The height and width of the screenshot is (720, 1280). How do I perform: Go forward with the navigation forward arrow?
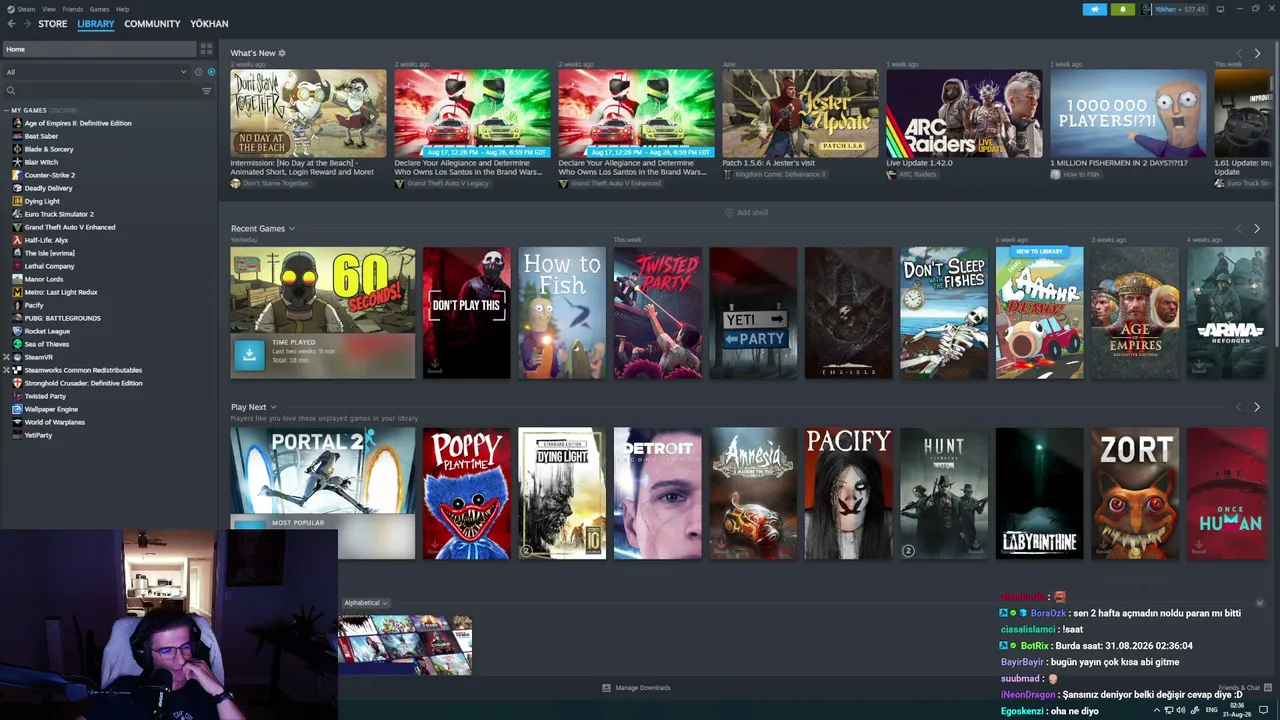click(x=27, y=23)
